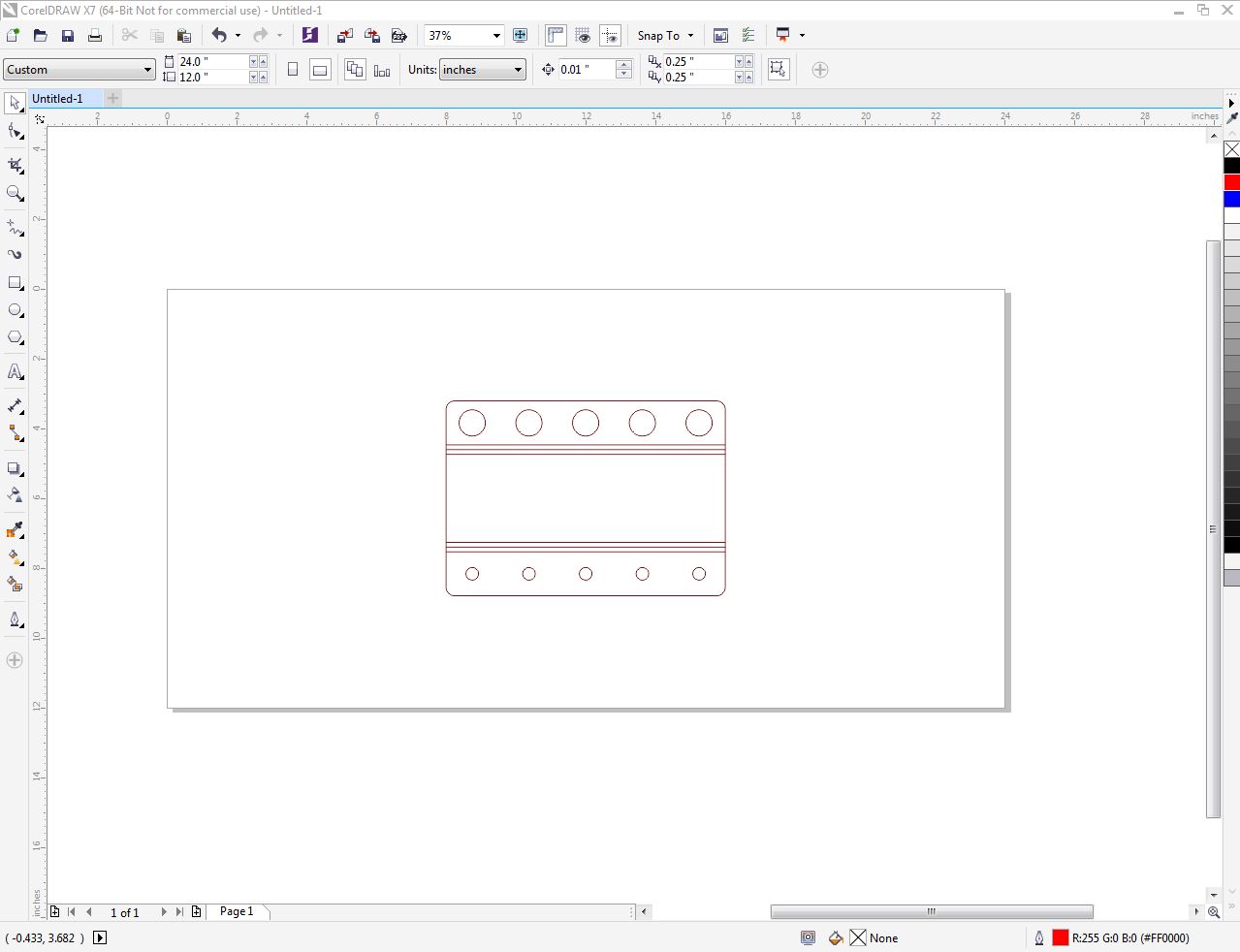
Task: Select the Freehand tool
Action: pyautogui.click(x=15, y=227)
